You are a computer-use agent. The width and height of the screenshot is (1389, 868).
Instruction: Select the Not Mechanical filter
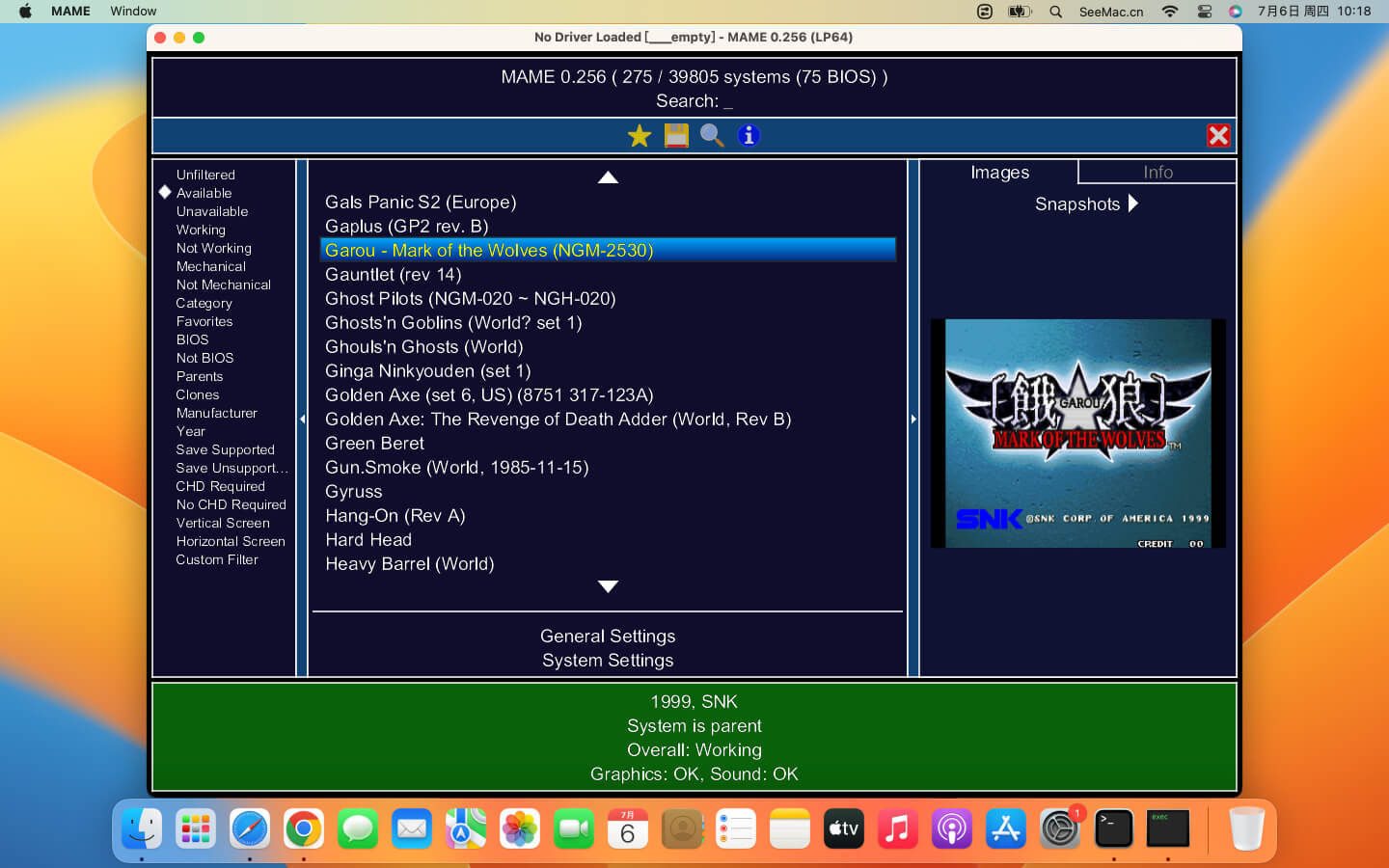[223, 285]
